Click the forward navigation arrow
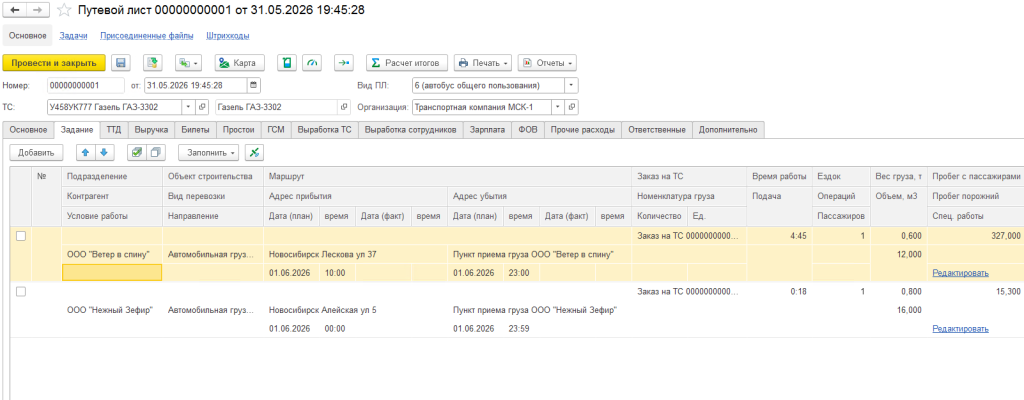The image size is (1024, 400). [38, 10]
